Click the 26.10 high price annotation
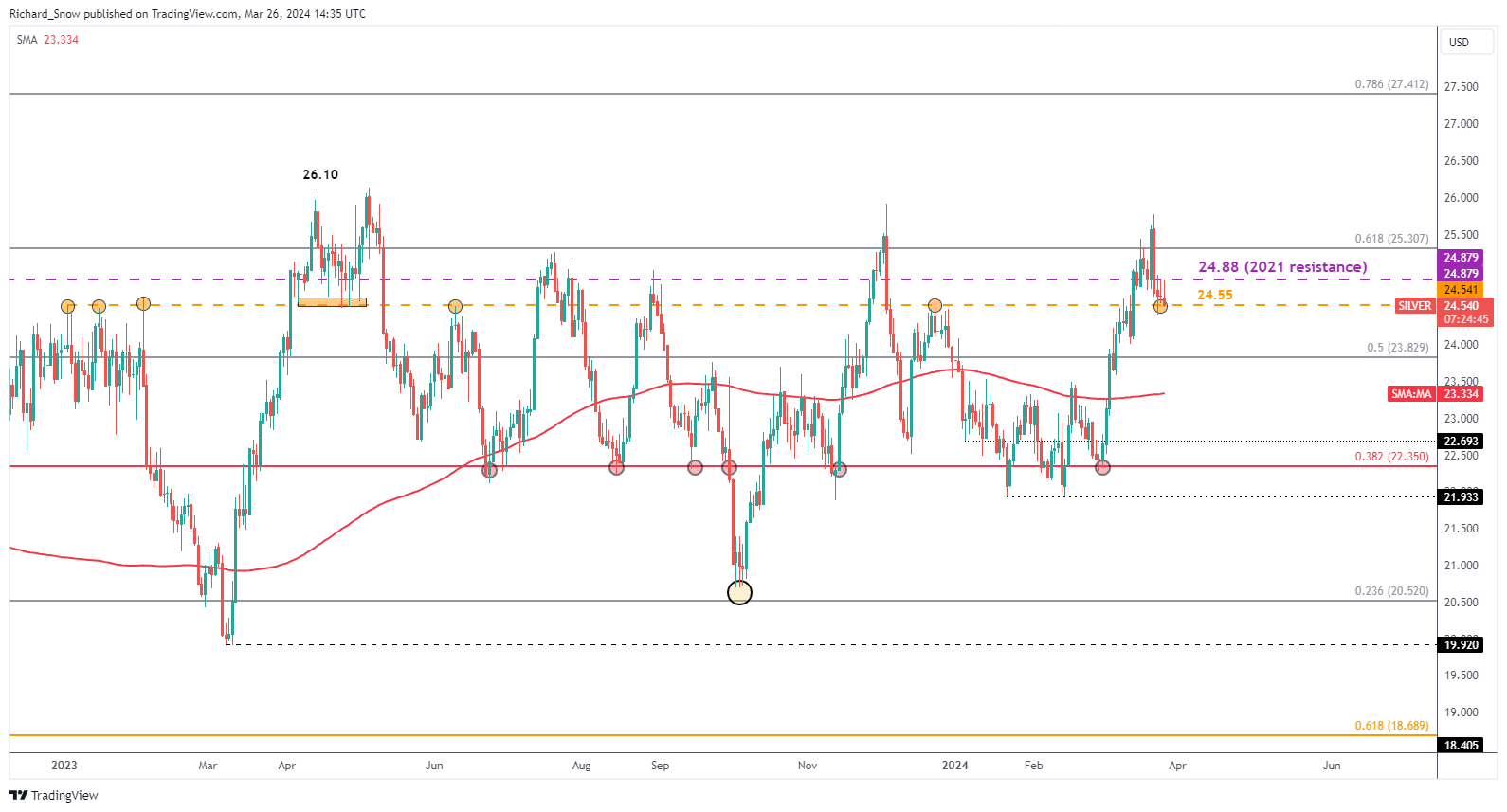The width and height of the screenshot is (1507, 812). [320, 174]
